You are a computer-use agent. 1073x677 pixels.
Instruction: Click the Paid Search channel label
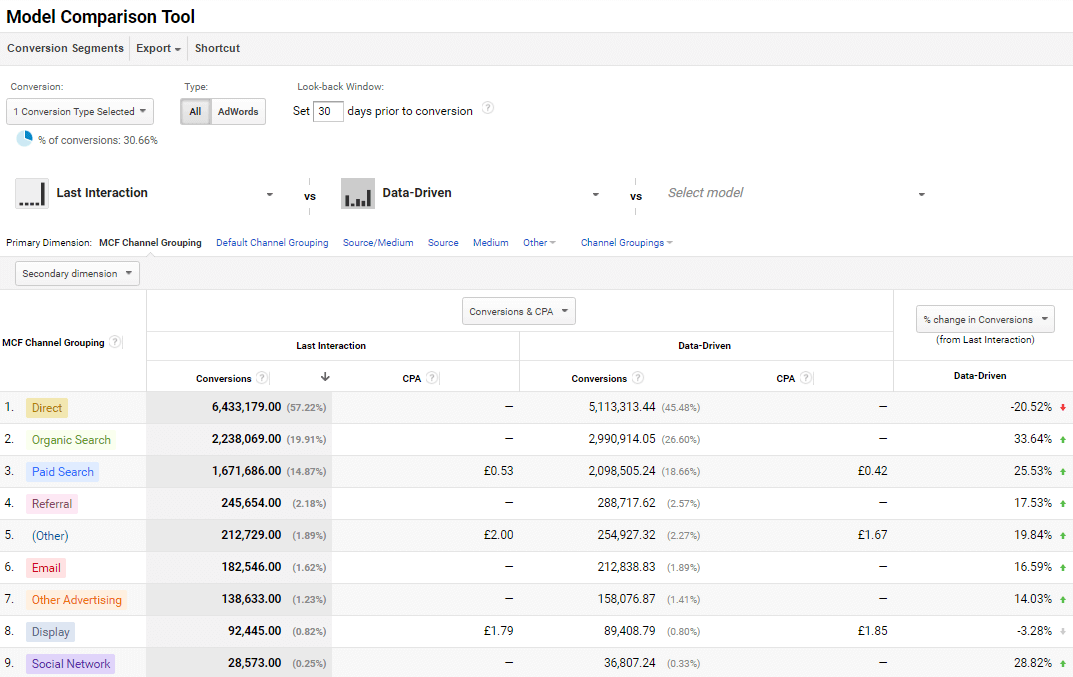pos(62,472)
